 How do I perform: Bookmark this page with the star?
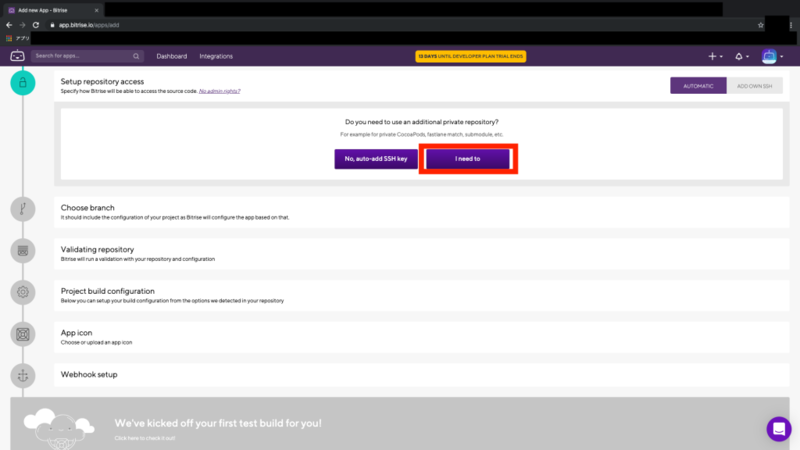pos(761,25)
